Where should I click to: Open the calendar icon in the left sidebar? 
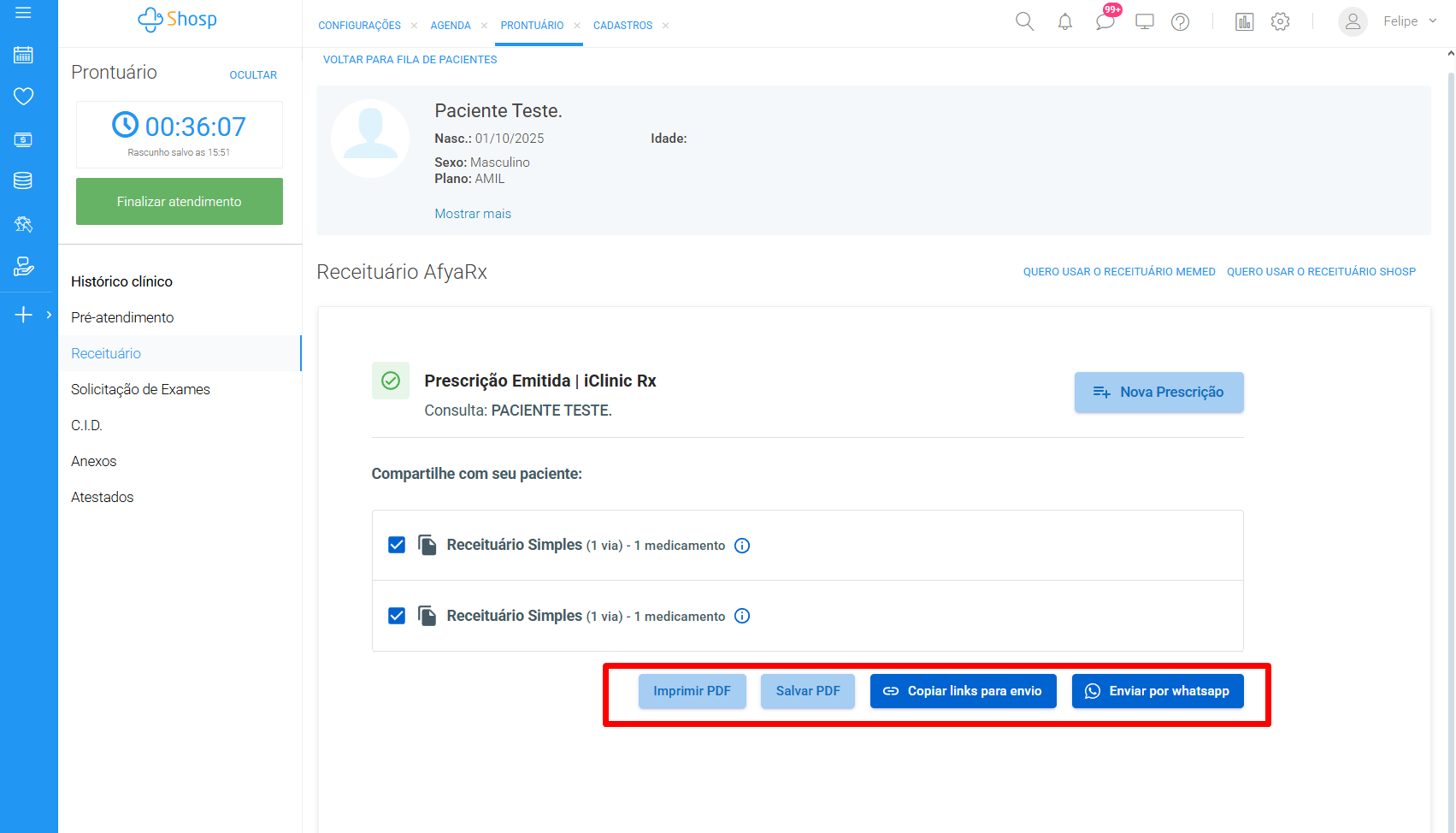coord(23,55)
